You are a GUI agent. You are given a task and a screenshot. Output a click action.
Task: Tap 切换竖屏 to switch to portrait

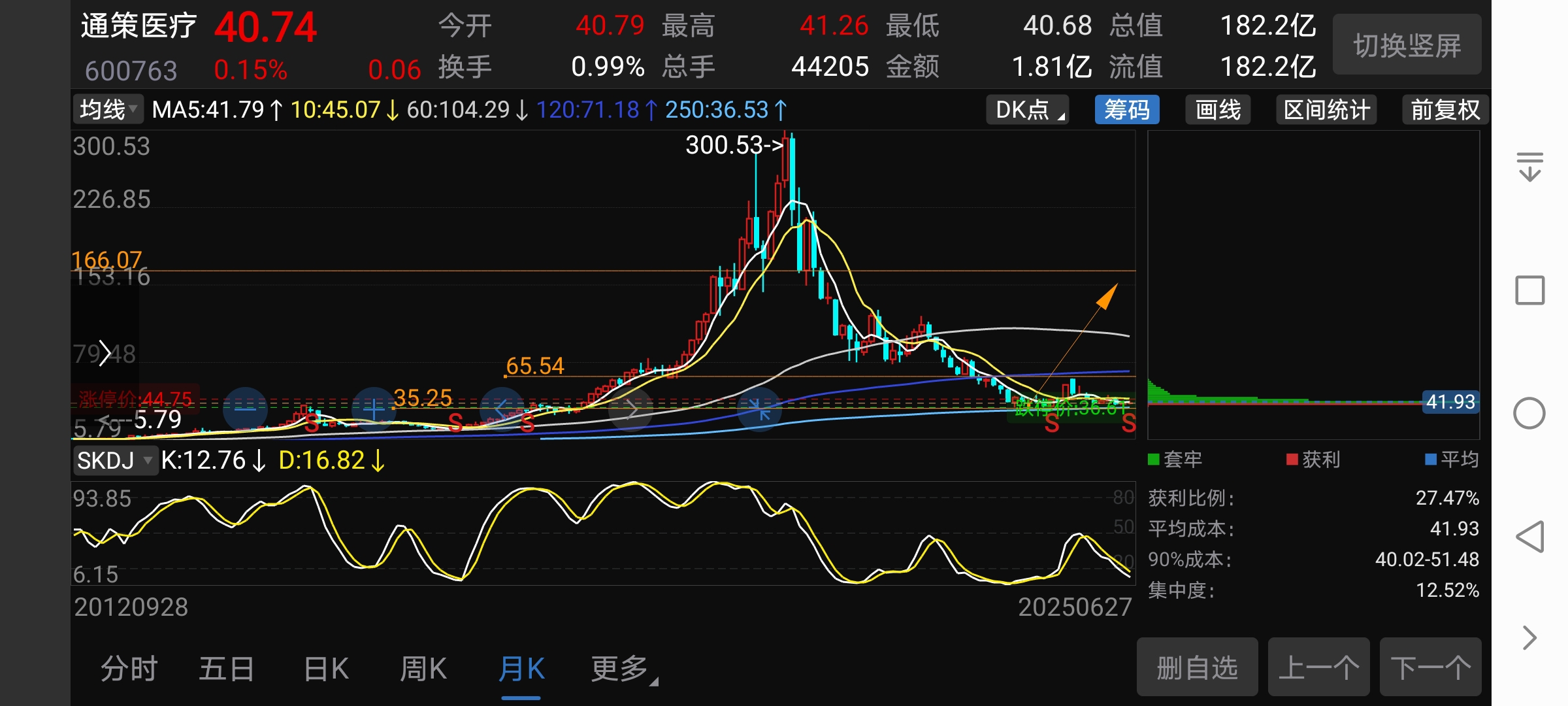[1407, 44]
